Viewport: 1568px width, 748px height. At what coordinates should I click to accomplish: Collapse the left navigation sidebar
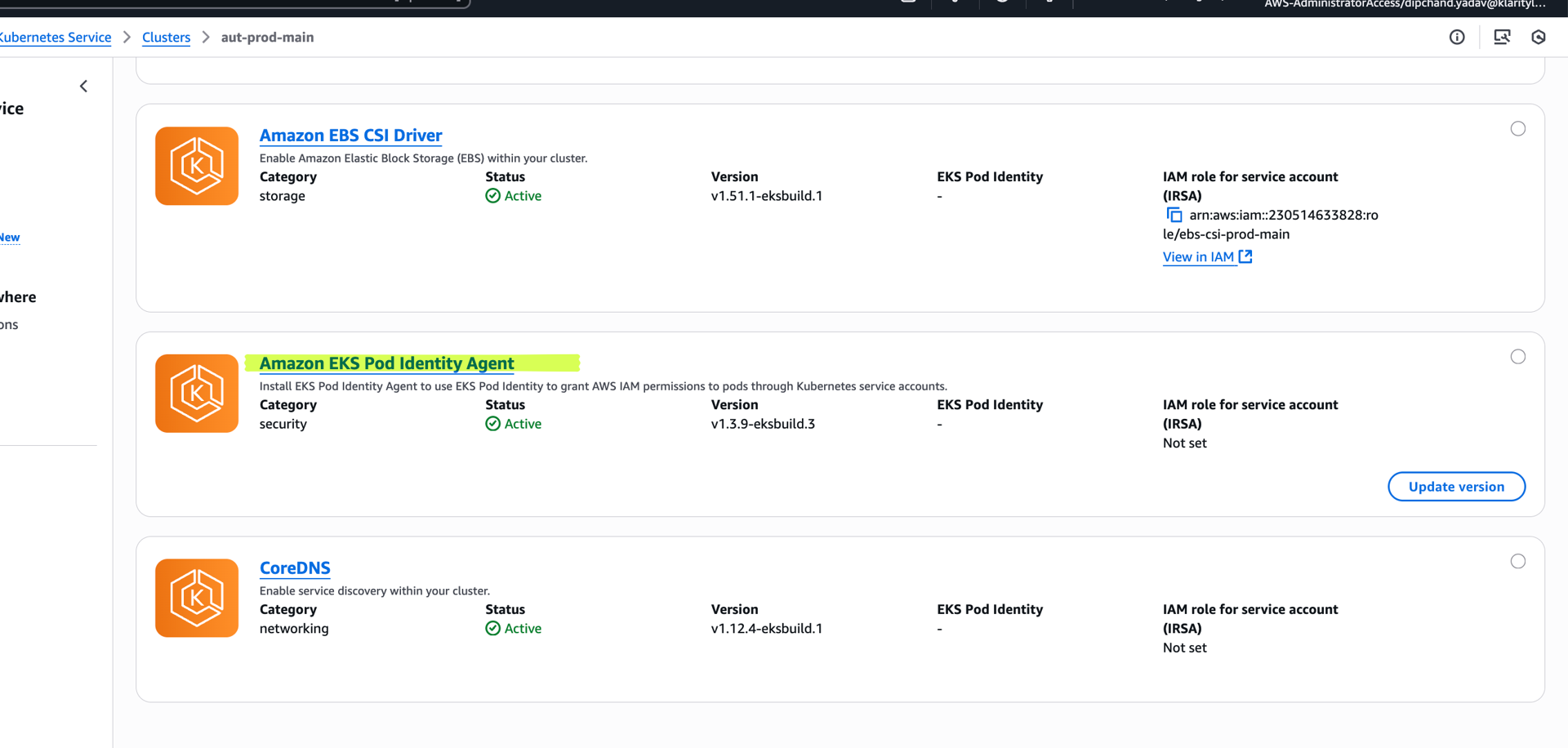83,87
